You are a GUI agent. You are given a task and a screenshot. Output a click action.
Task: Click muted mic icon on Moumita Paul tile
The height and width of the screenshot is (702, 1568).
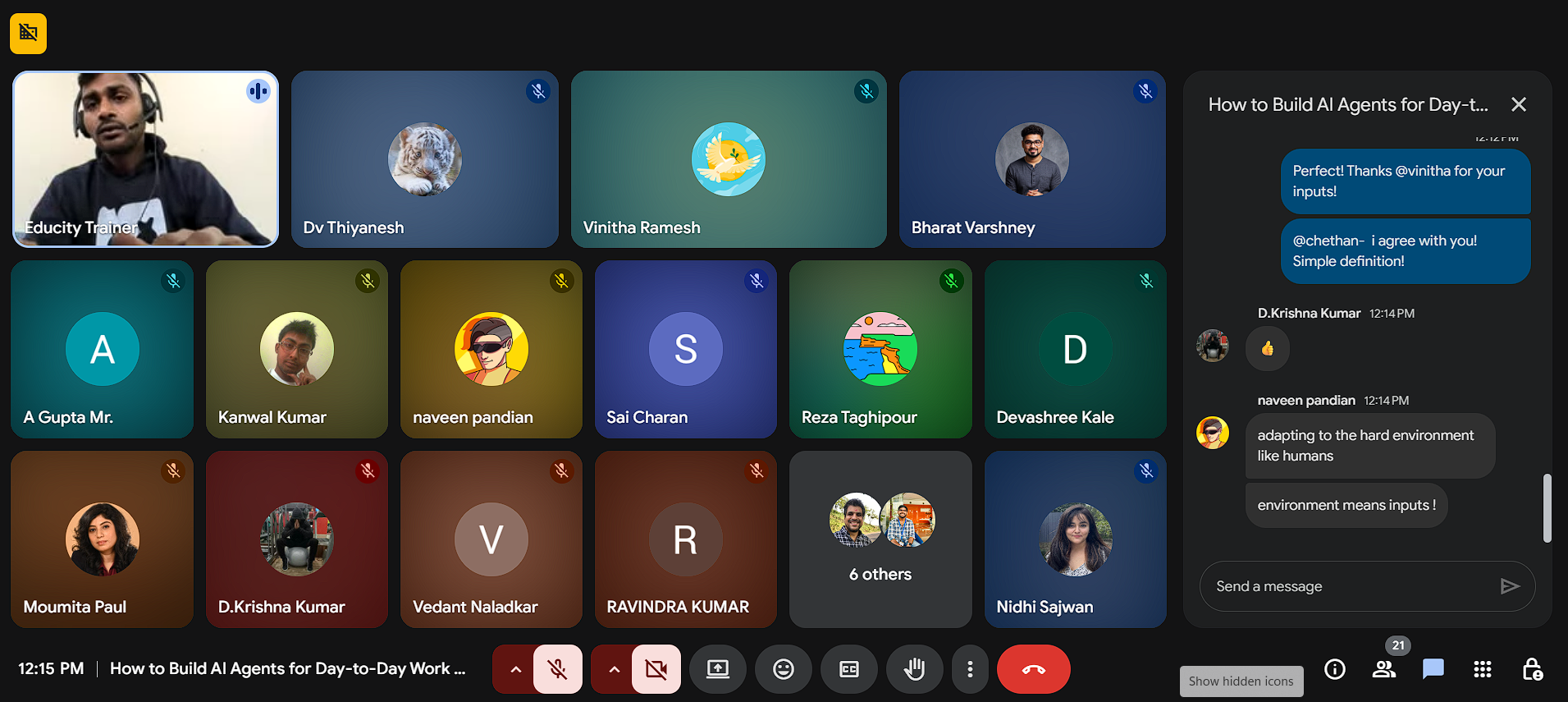tap(173, 471)
